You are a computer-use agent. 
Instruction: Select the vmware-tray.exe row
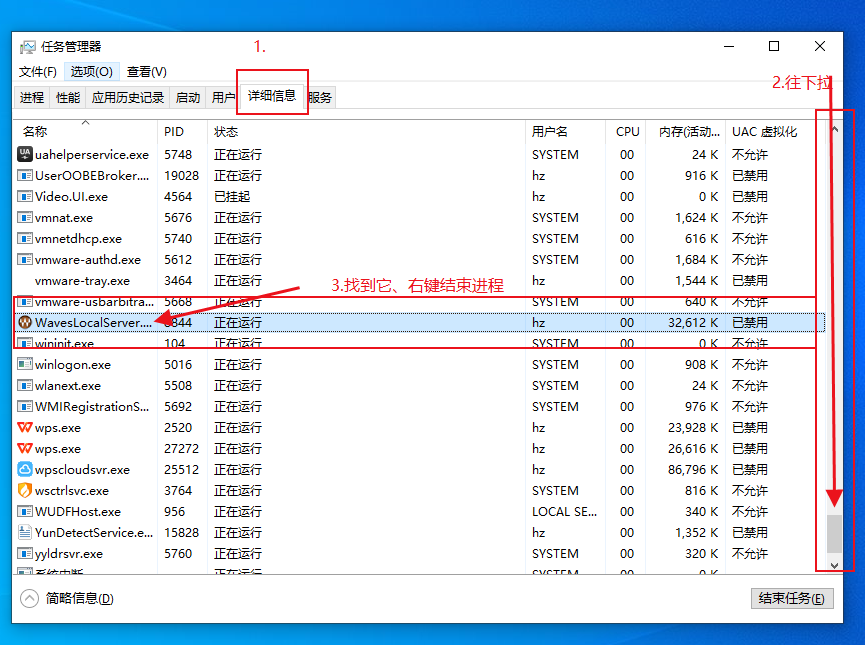(x=419, y=280)
